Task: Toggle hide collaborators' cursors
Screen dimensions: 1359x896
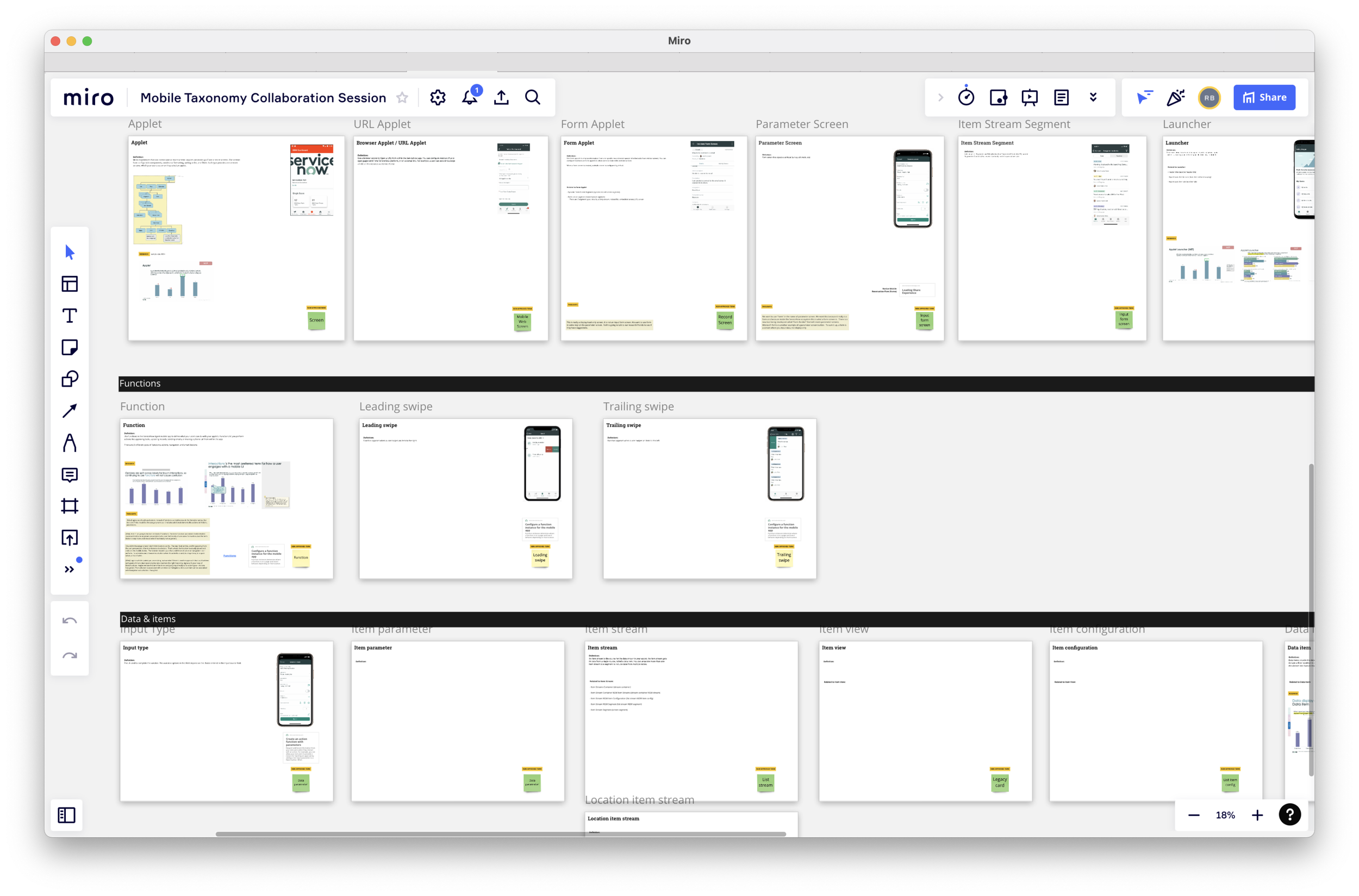Action: (x=1144, y=98)
